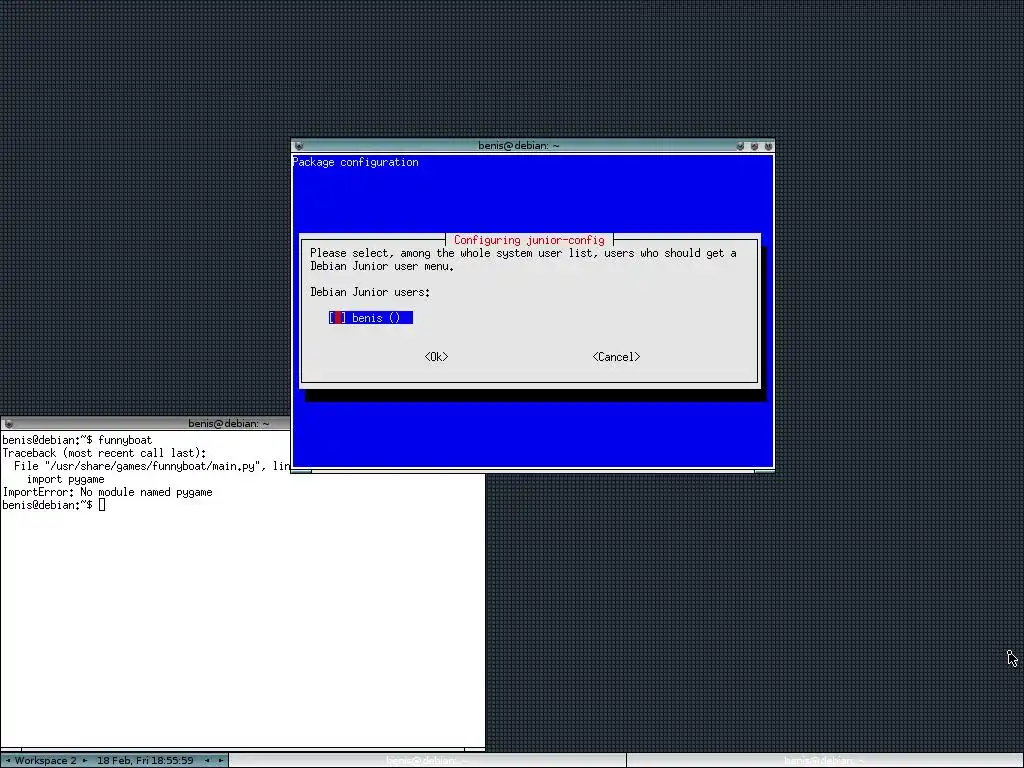The image size is (1024, 768).
Task: Click the 'ImportError: No module named pygame' line
Action: (107, 492)
